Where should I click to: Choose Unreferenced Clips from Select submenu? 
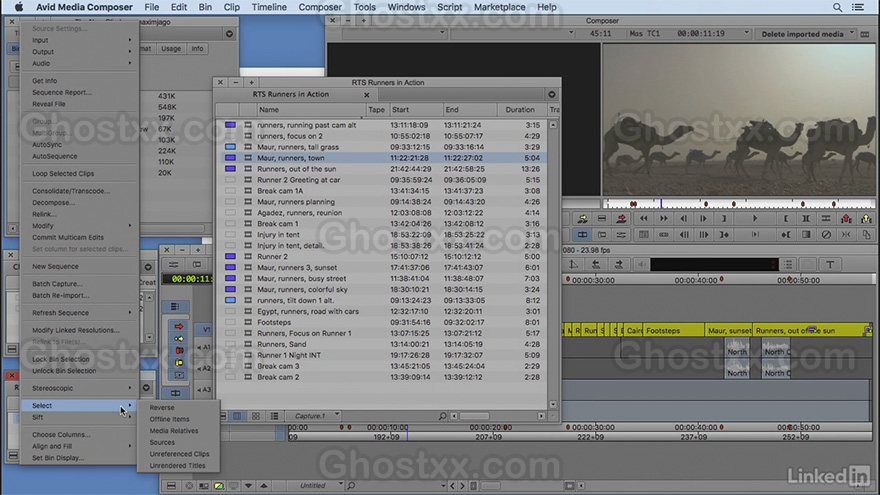179,454
